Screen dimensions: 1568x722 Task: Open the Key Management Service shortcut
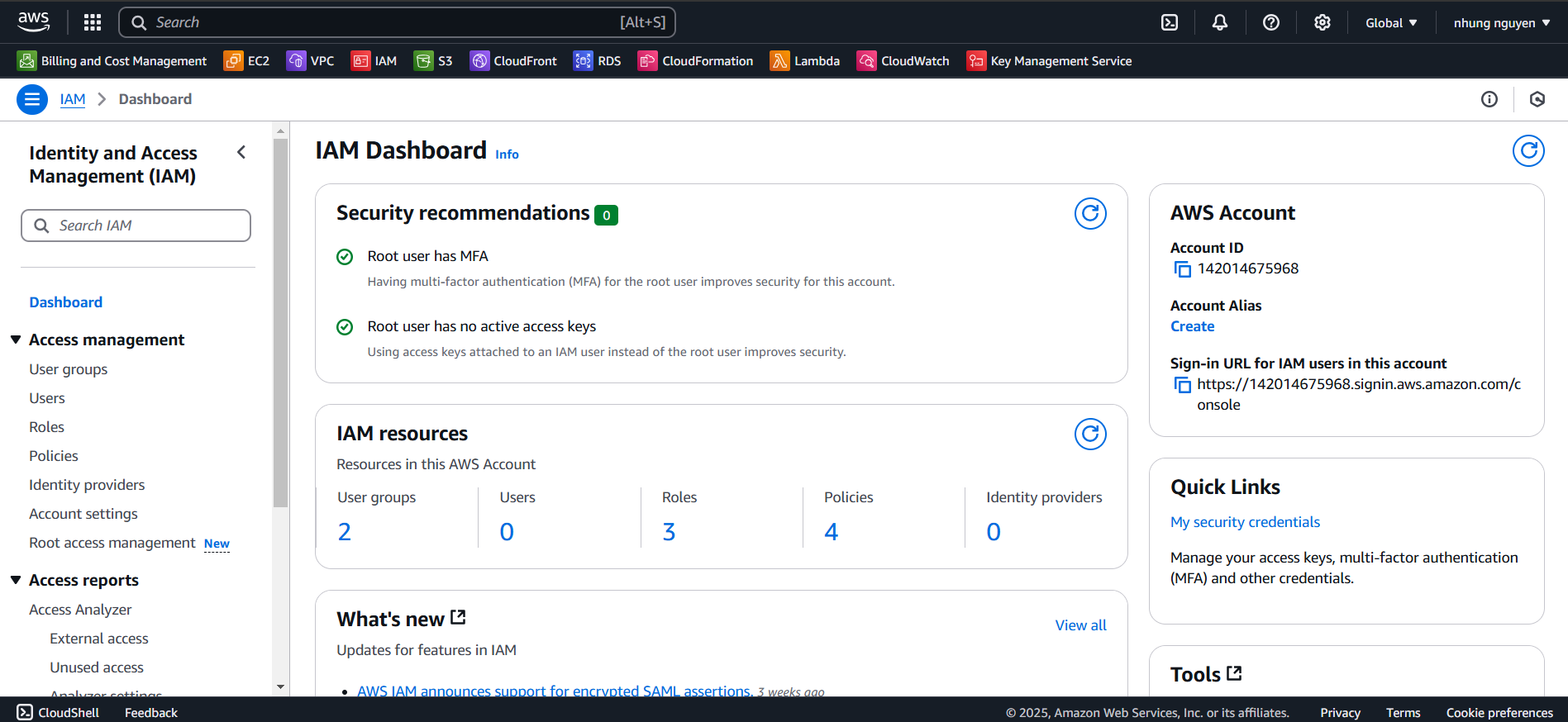(1049, 61)
